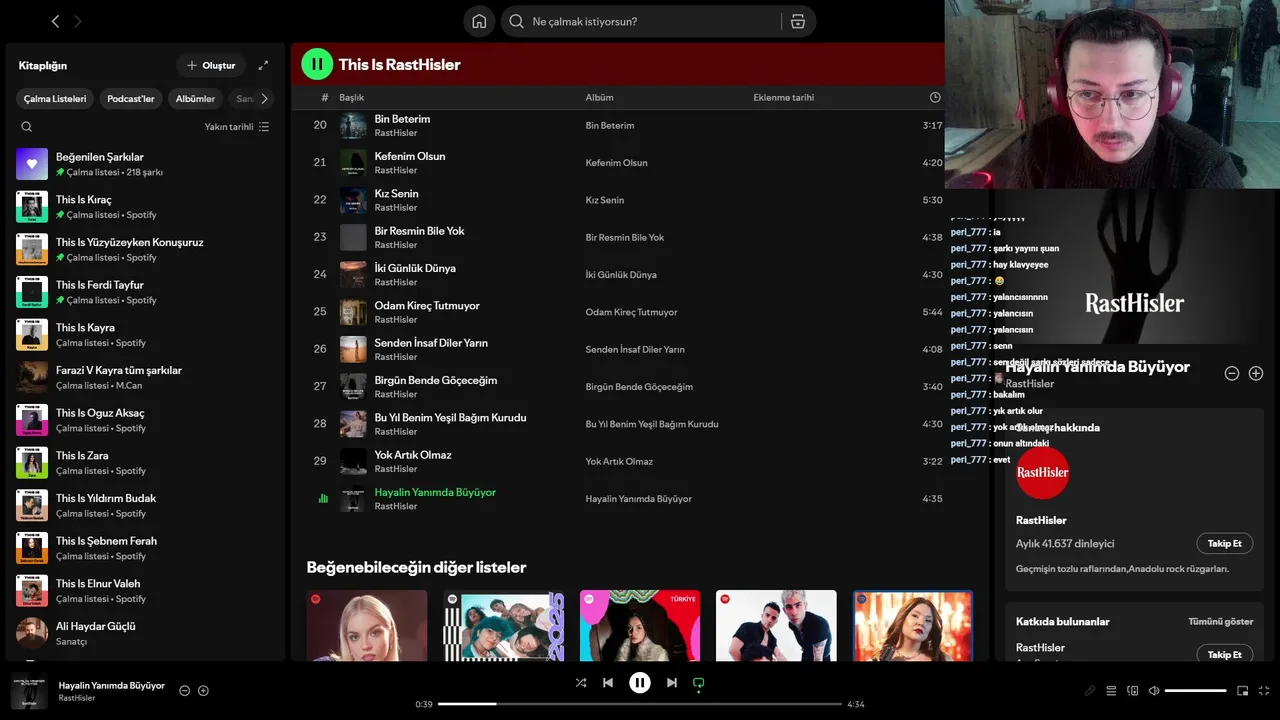
Task: Open Hayalin Yanımda Büyüyor title in bottom bar
Action: point(112,685)
